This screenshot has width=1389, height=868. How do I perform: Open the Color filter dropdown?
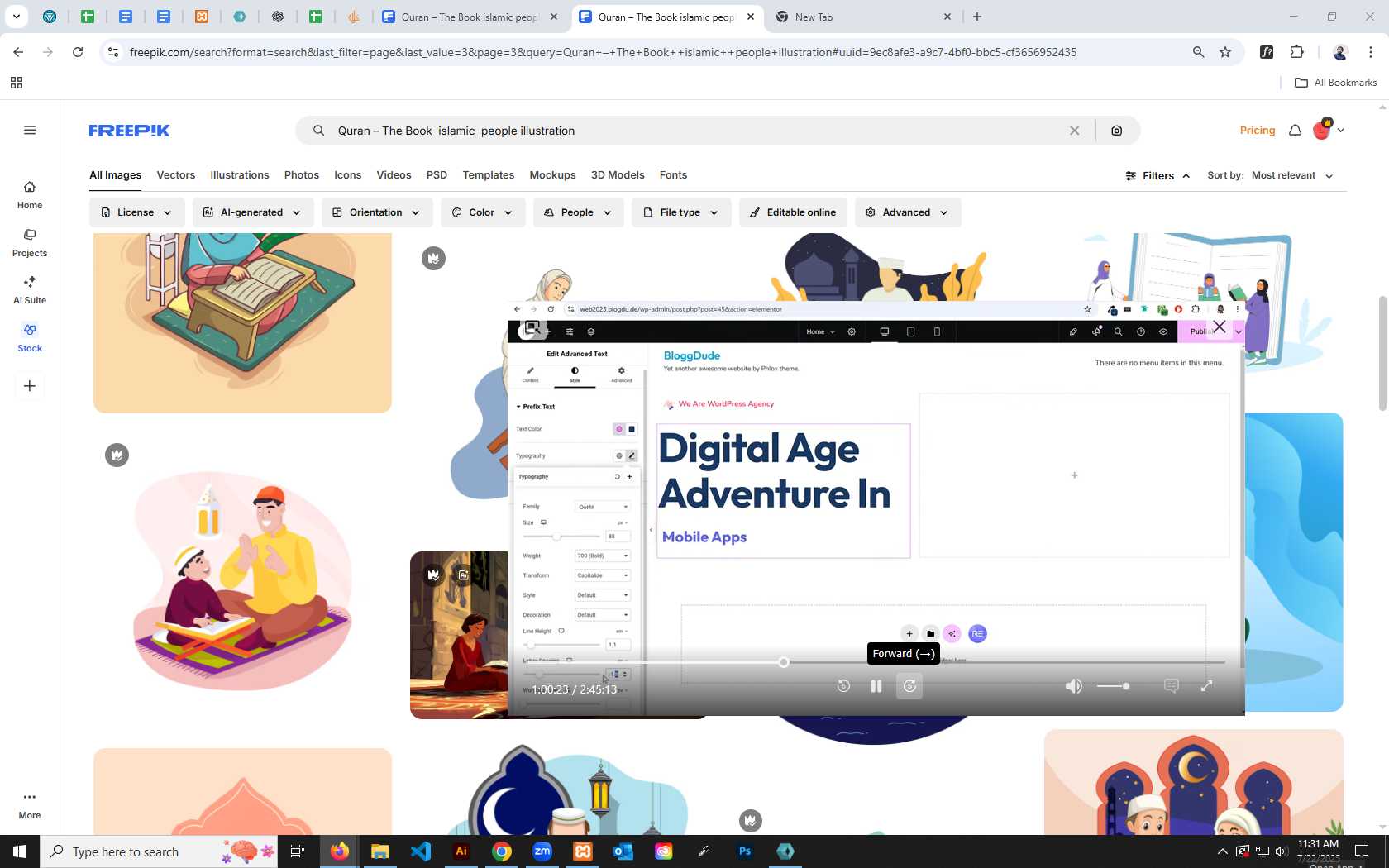pyautogui.click(x=483, y=212)
